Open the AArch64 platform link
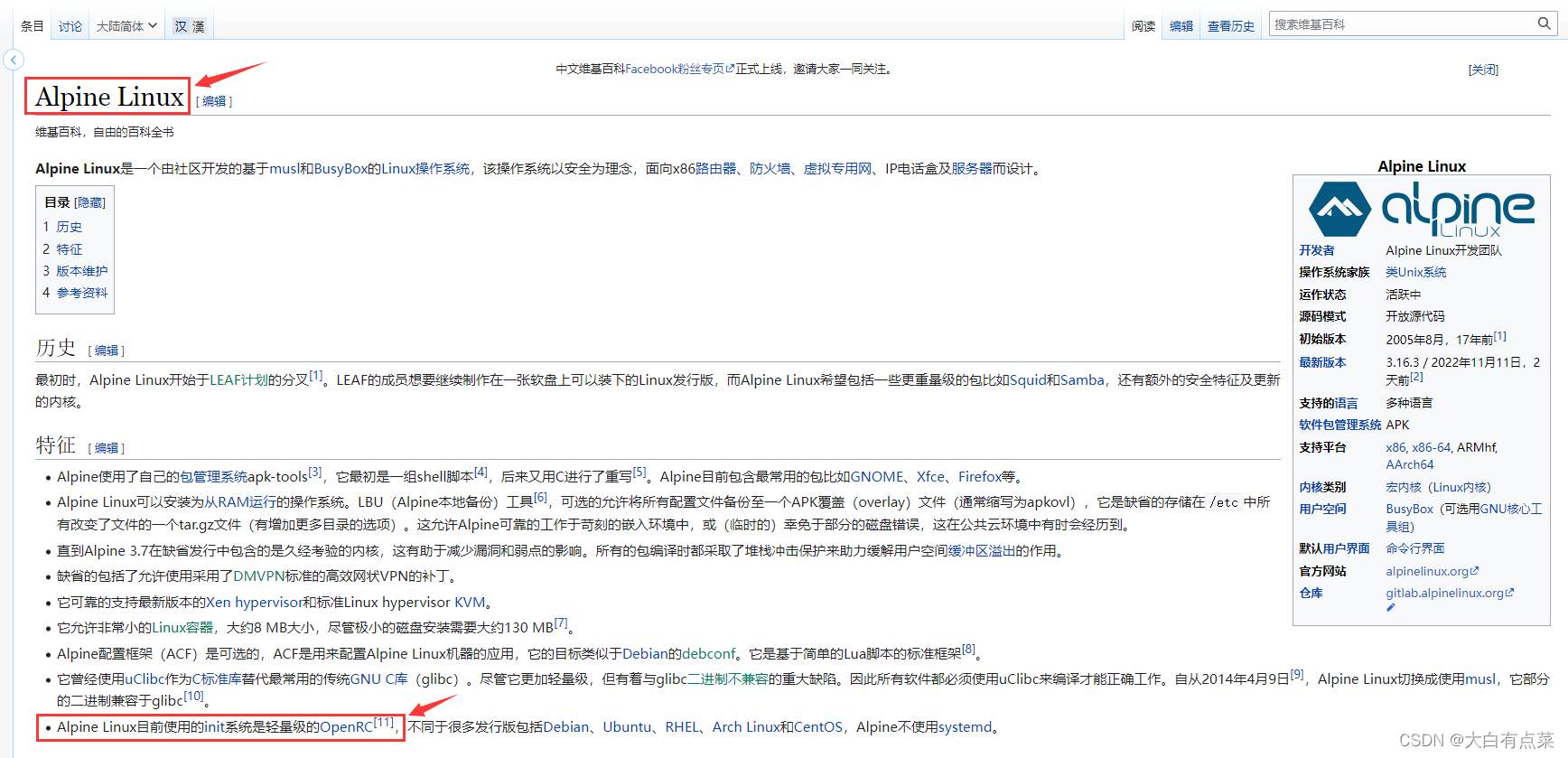Screen dimensions: 1568x758 [x=1410, y=464]
